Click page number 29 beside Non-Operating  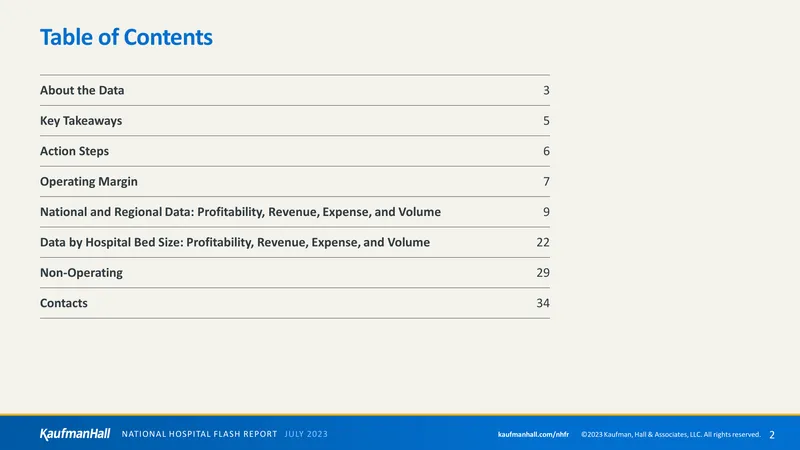(x=543, y=272)
